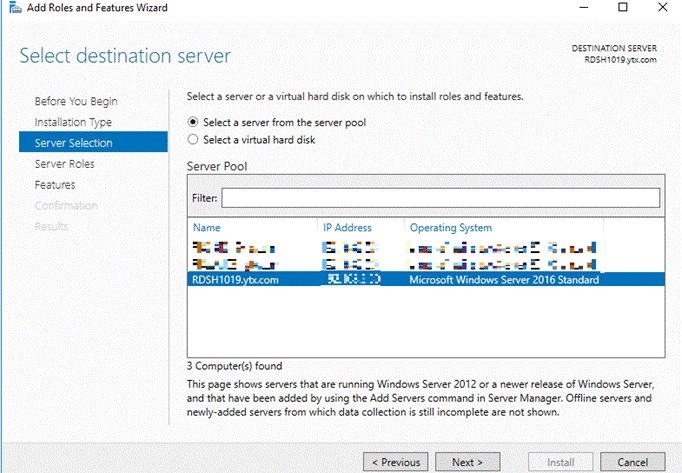
Task: Click the destination server name RDSH1019.ytx.com at top right
Action: pos(620,60)
